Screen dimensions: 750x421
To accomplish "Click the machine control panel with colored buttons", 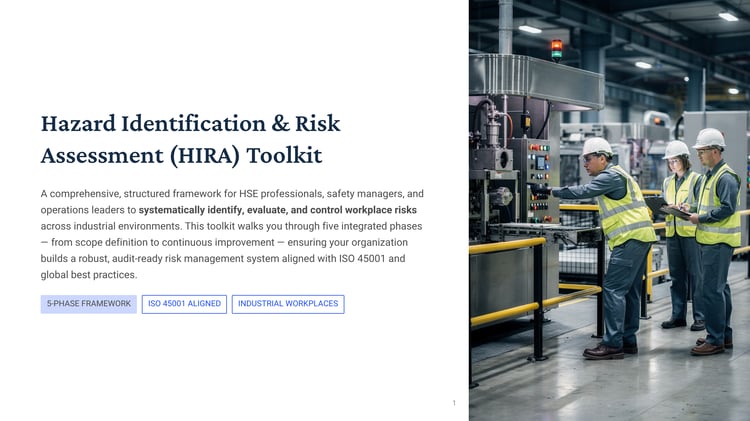I will (540, 179).
